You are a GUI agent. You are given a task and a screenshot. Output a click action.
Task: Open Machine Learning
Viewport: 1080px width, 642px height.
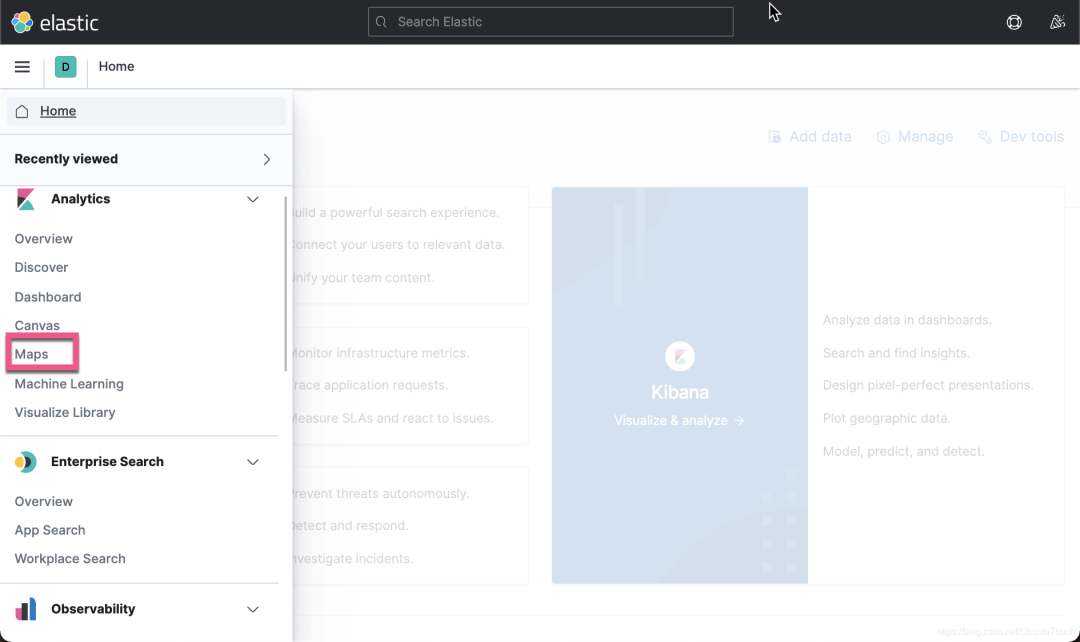[x=69, y=384]
